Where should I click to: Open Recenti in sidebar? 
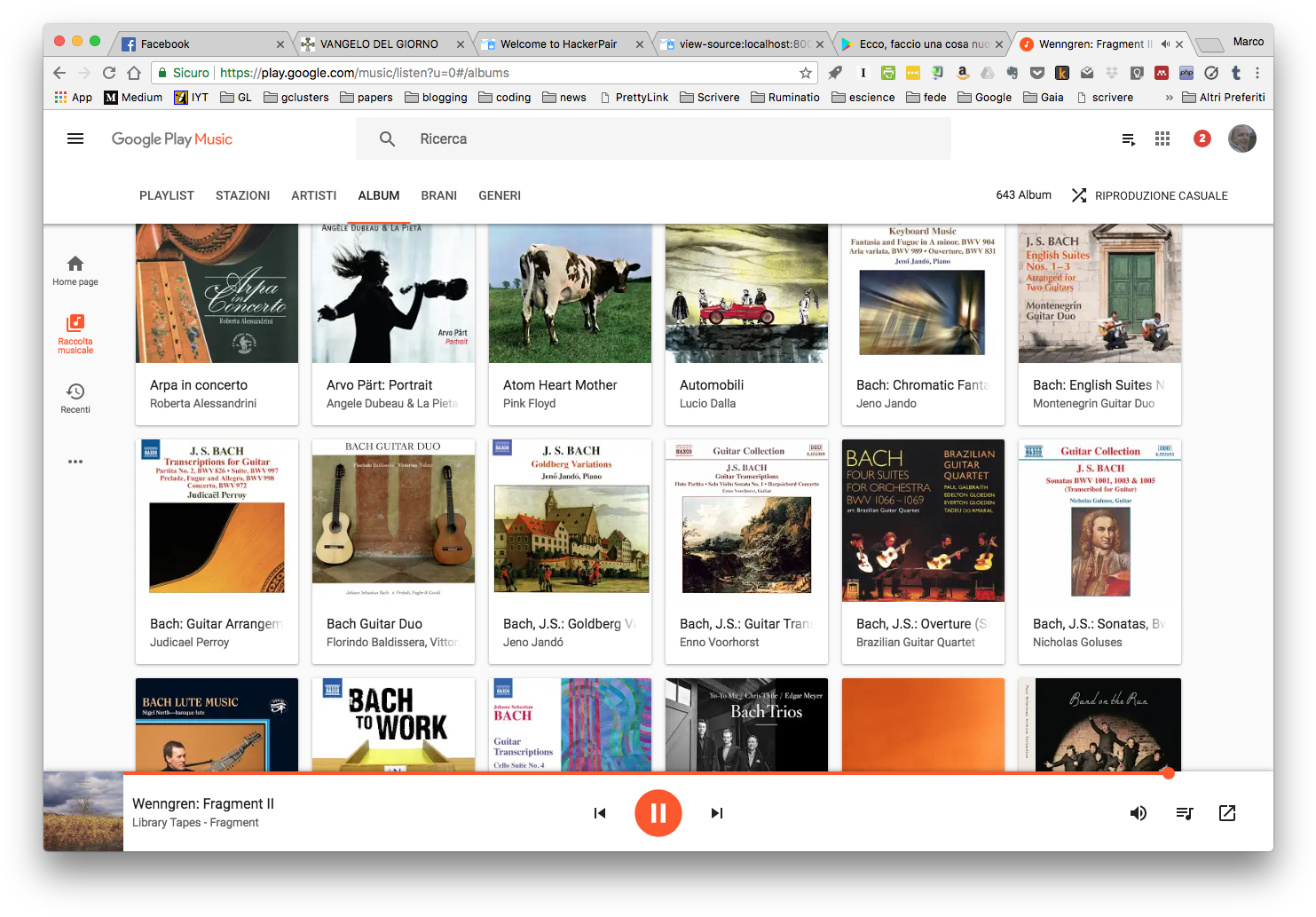(75, 398)
